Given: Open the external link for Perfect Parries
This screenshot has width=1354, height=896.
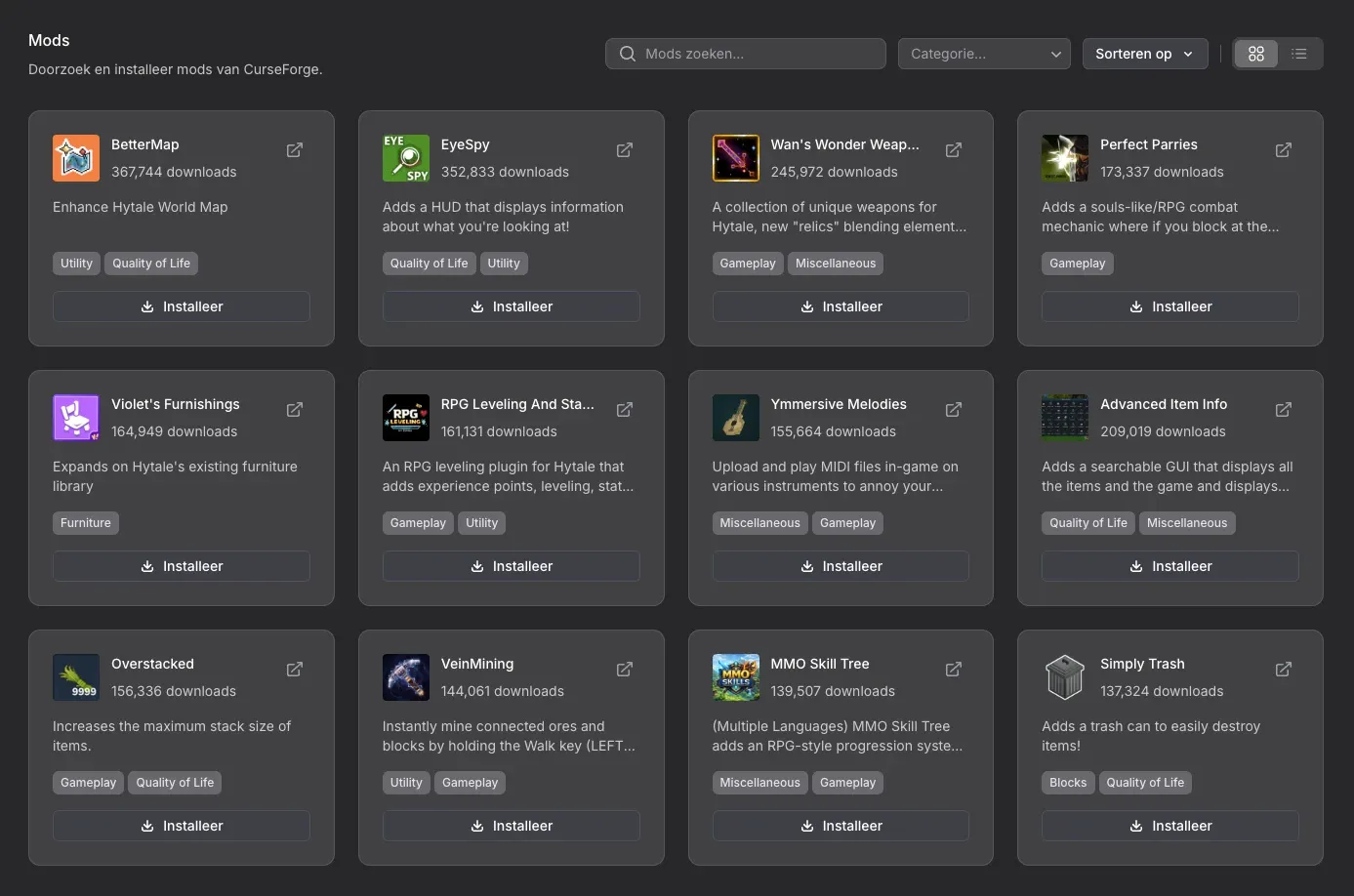Looking at the screenshot, I should pos(1283,149).
